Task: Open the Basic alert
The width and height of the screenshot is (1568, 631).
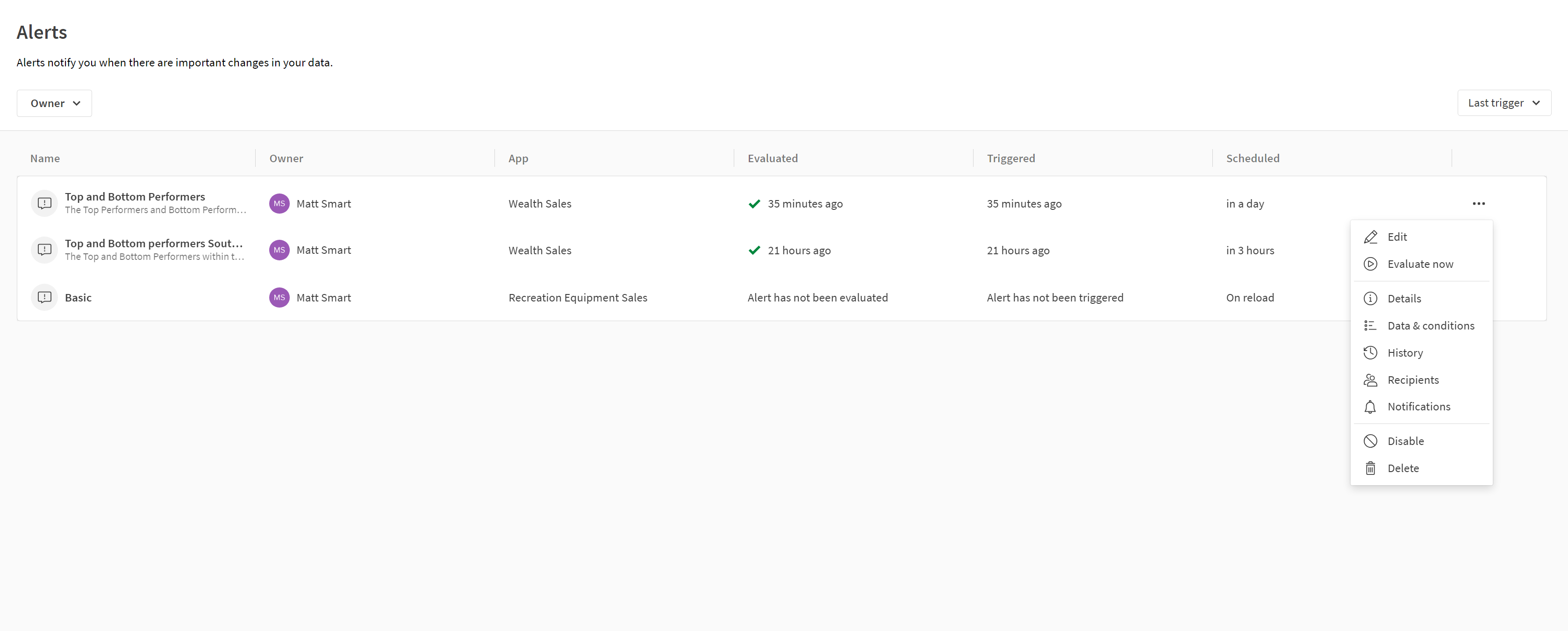Action: (x=78, y=298)
